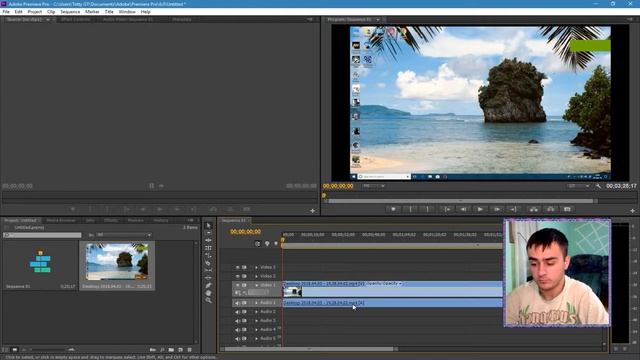Export frame with camera icon

(567, 209)
